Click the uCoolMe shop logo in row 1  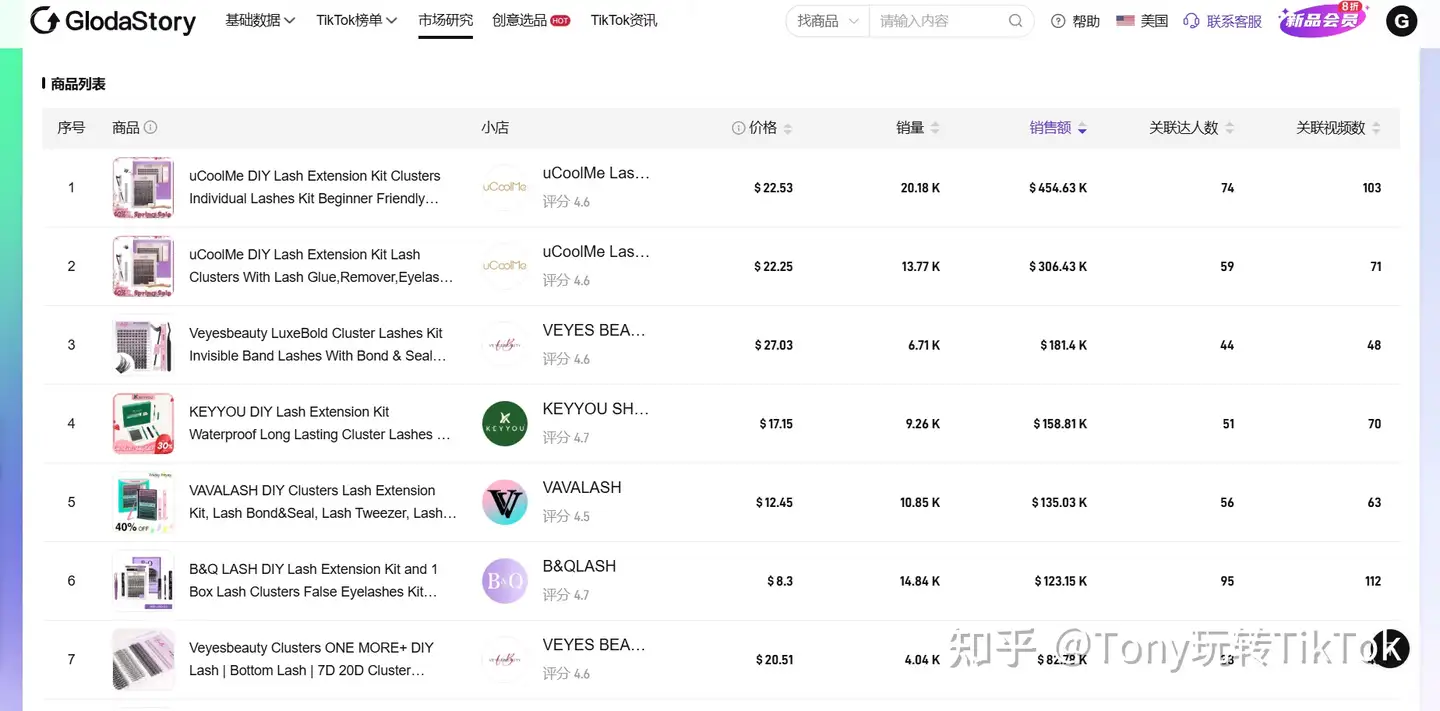pyautogui.click(x=505, y=187)
